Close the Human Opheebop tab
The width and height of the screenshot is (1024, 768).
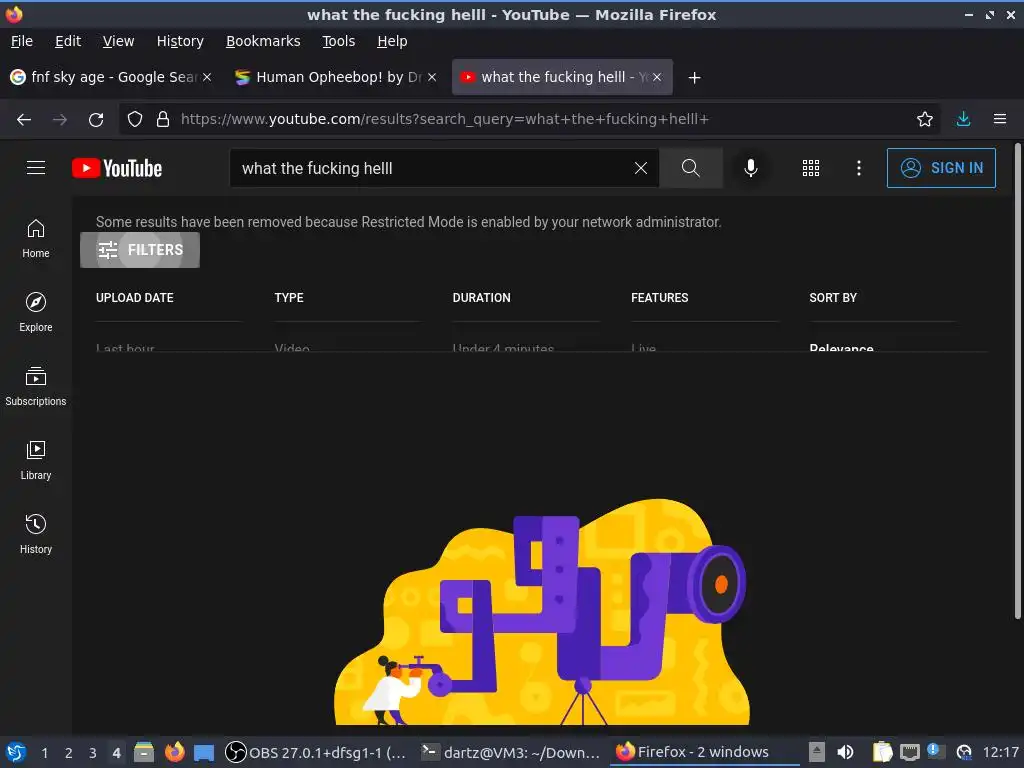point(432,77)
